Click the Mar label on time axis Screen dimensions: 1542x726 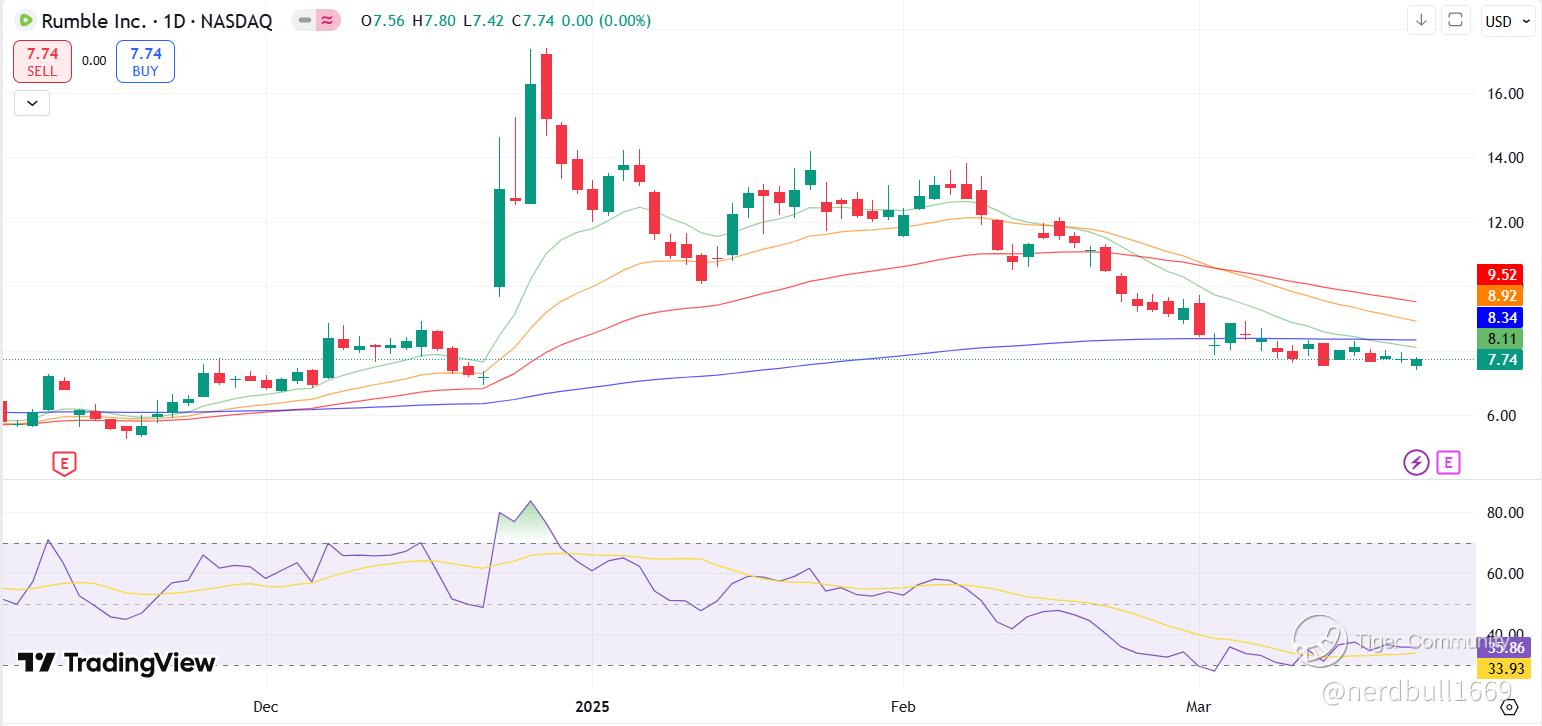[x=1198, y=707]
